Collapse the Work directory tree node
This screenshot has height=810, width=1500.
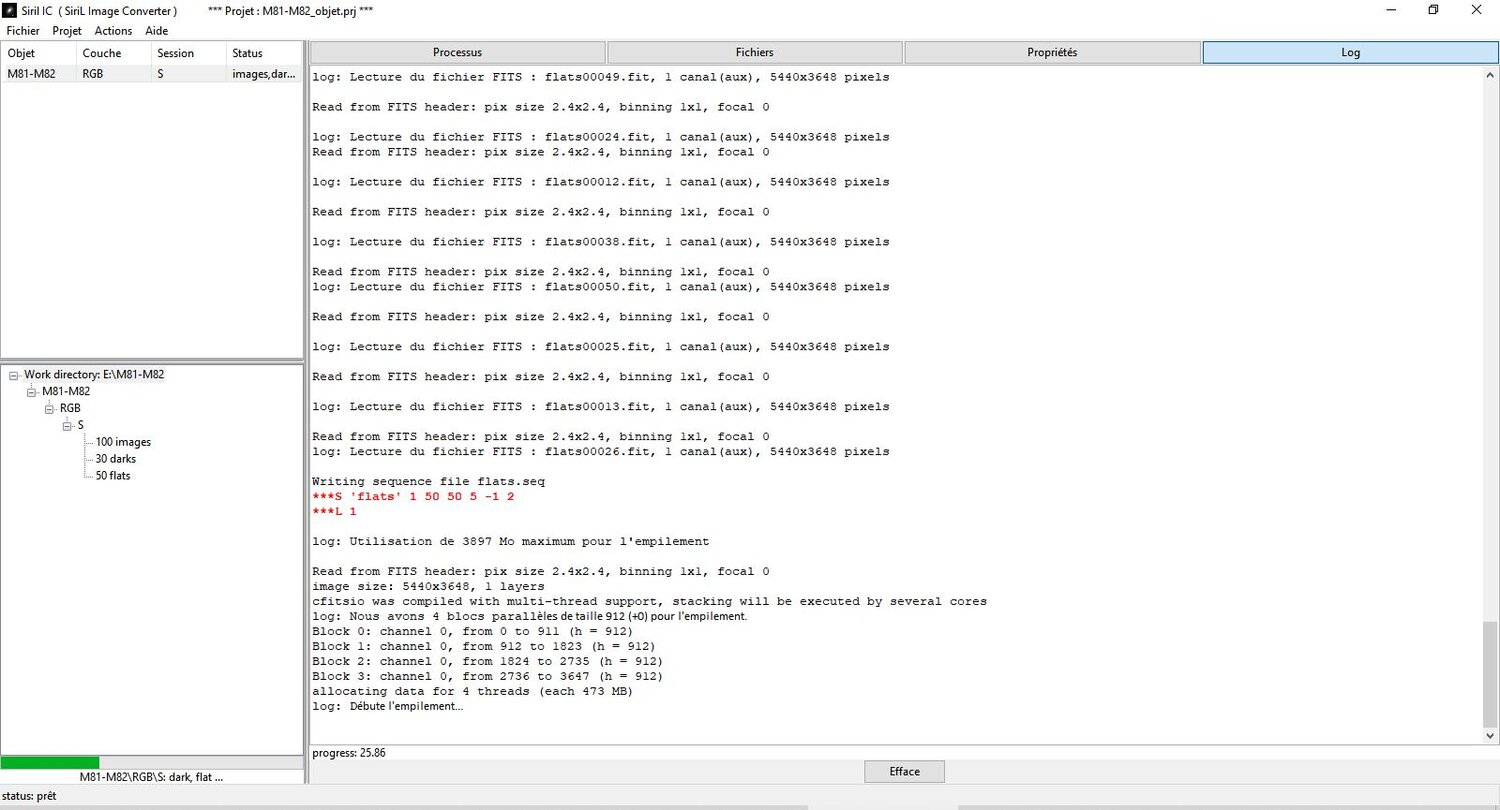click(14, 375)
